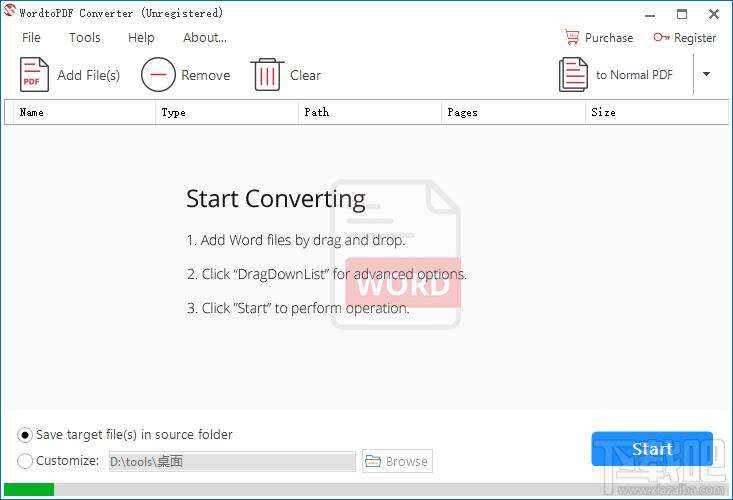Click the Browse button label
The image size is (733, 500).
[406, 461]
